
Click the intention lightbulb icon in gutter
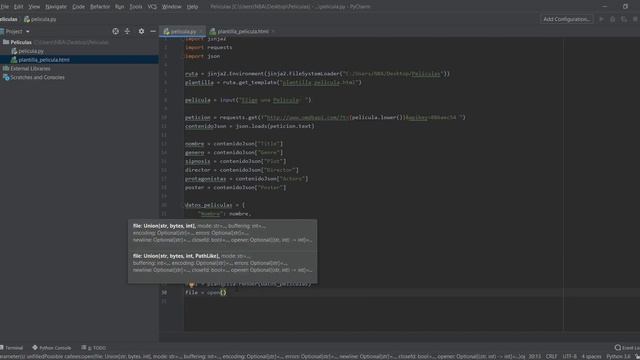(191, 284)
